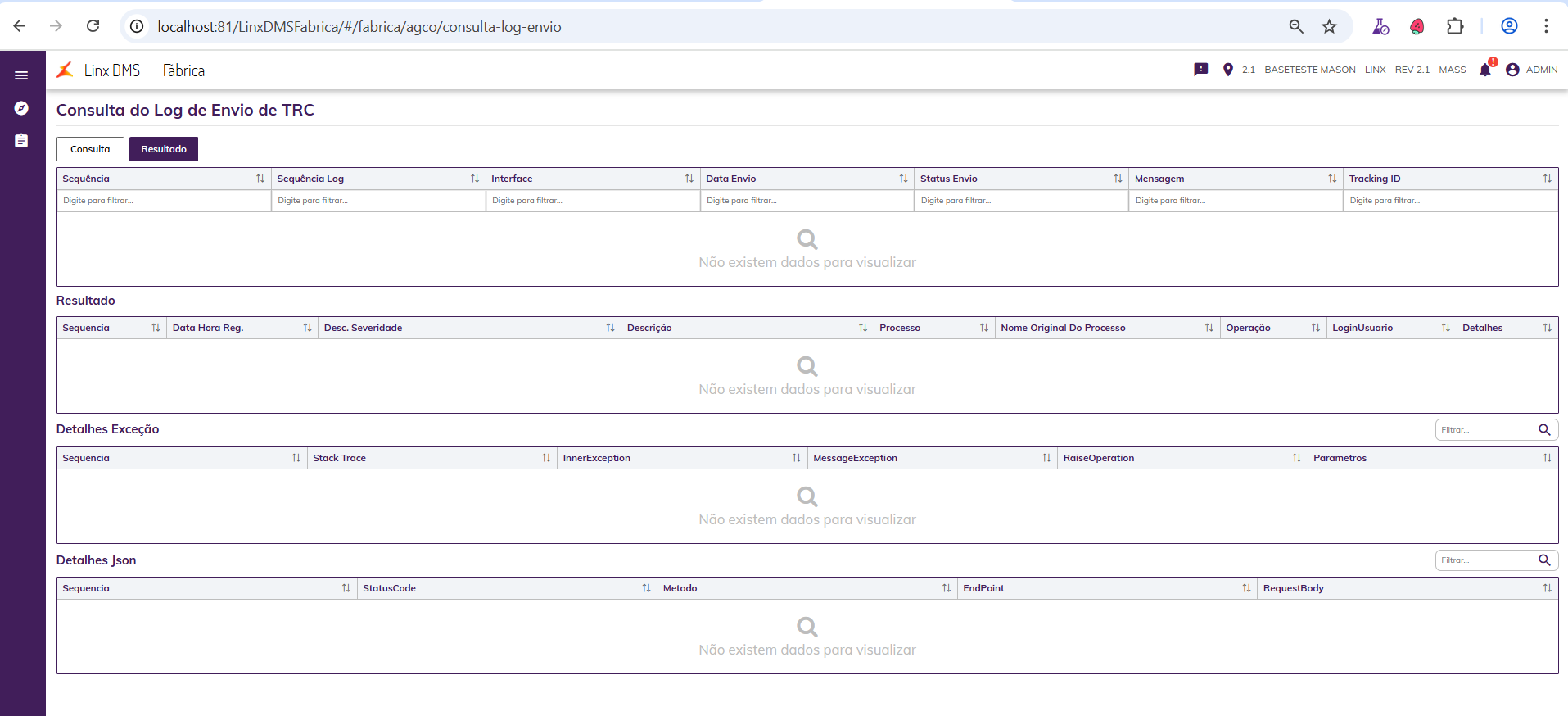Click the clipboard icon in the sidebar

(x=21, y=141)
